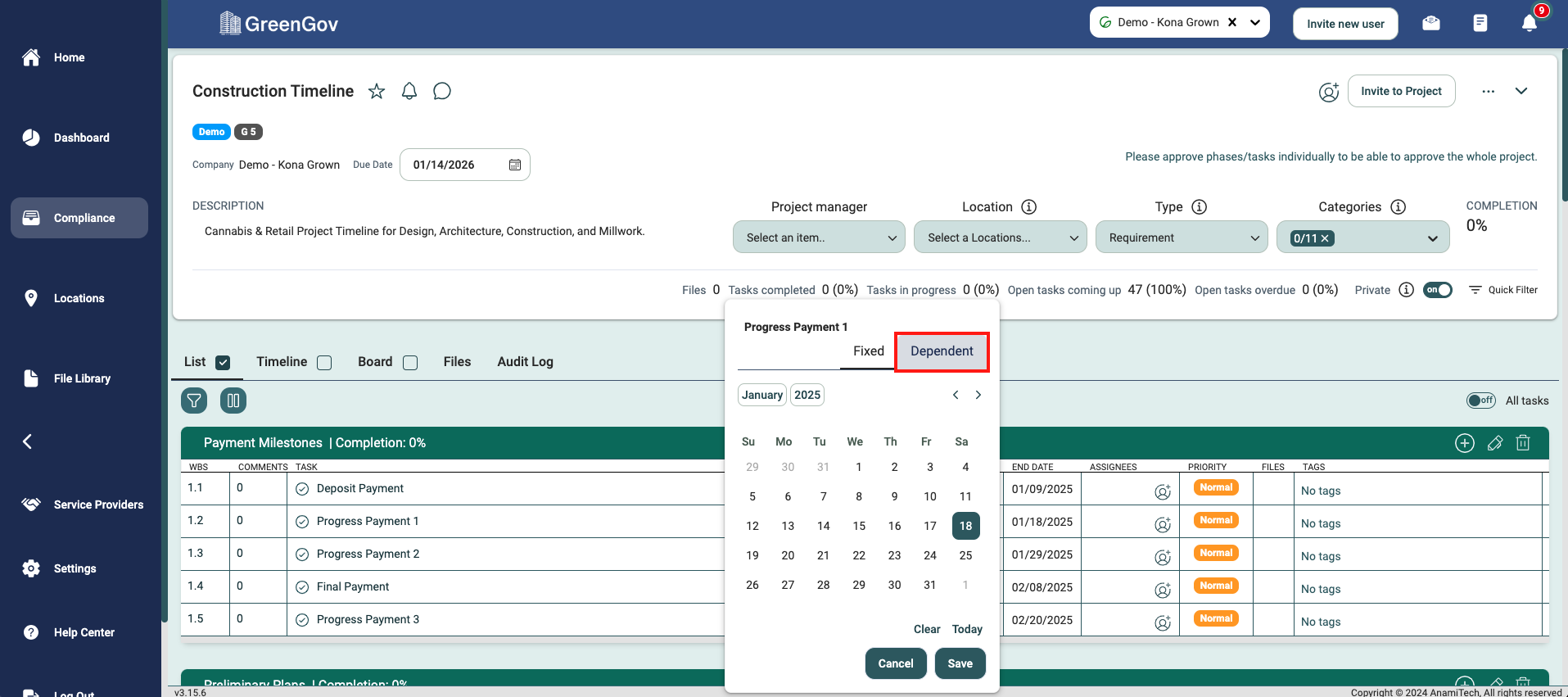1568x697 pixels.
Task: Open the January month selector
Action: [x=761, y=395]
